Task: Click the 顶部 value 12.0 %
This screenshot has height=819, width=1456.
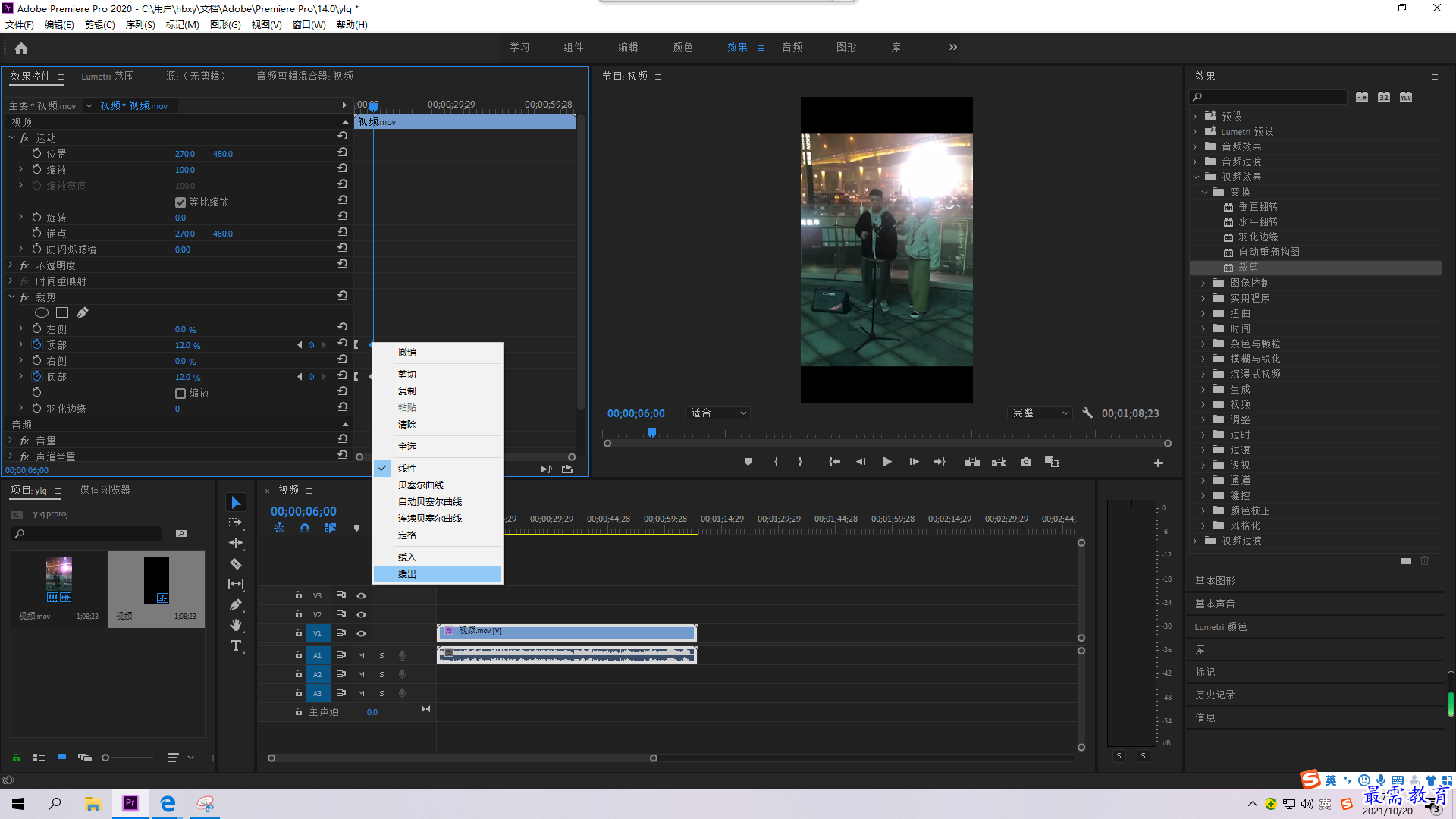Action: [x=187, y=345]
